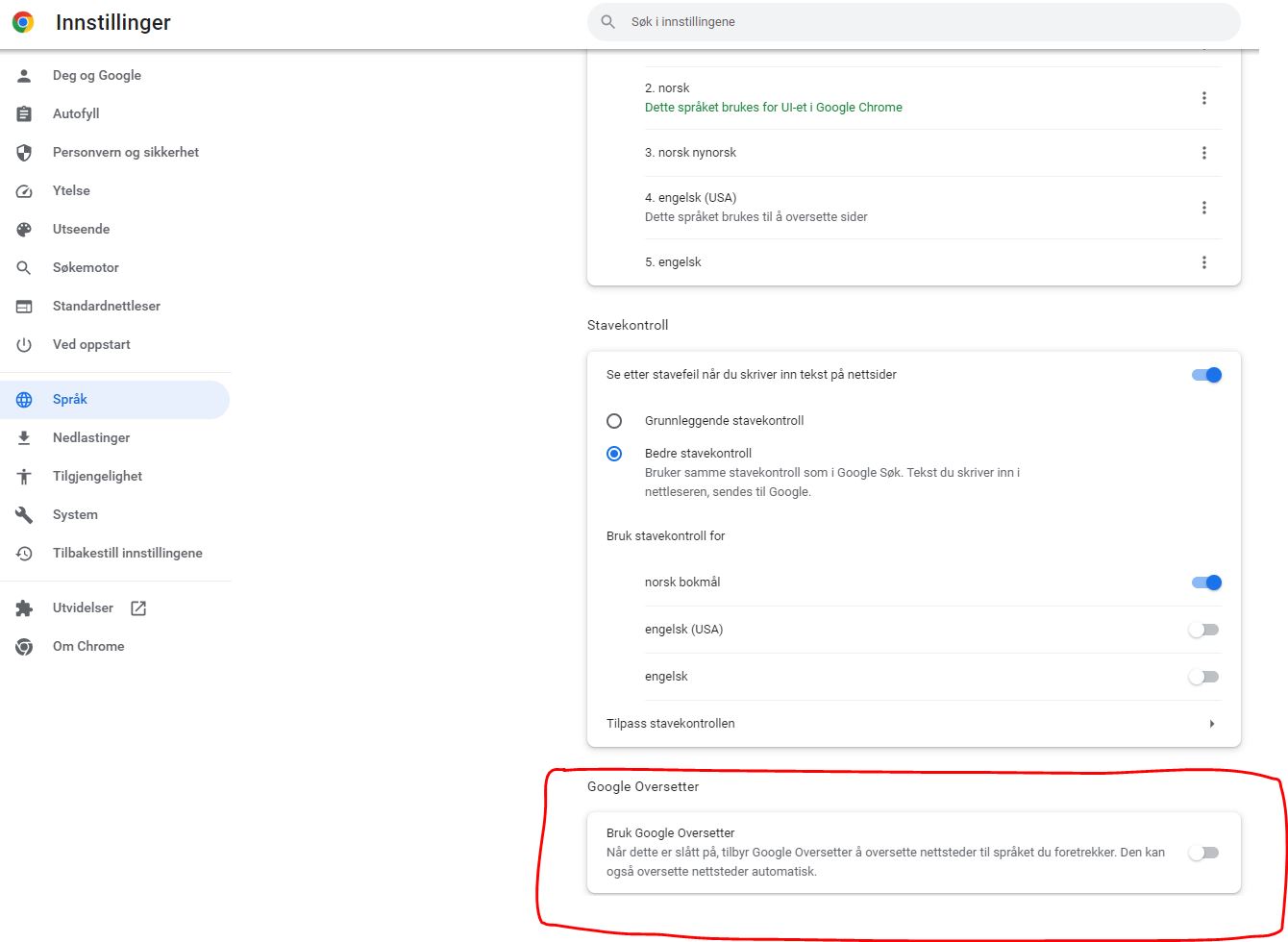This screenshot has width=1288, height=942.
Task: Click the browser window icon for Standardnettleser
Action: [24, 306]
